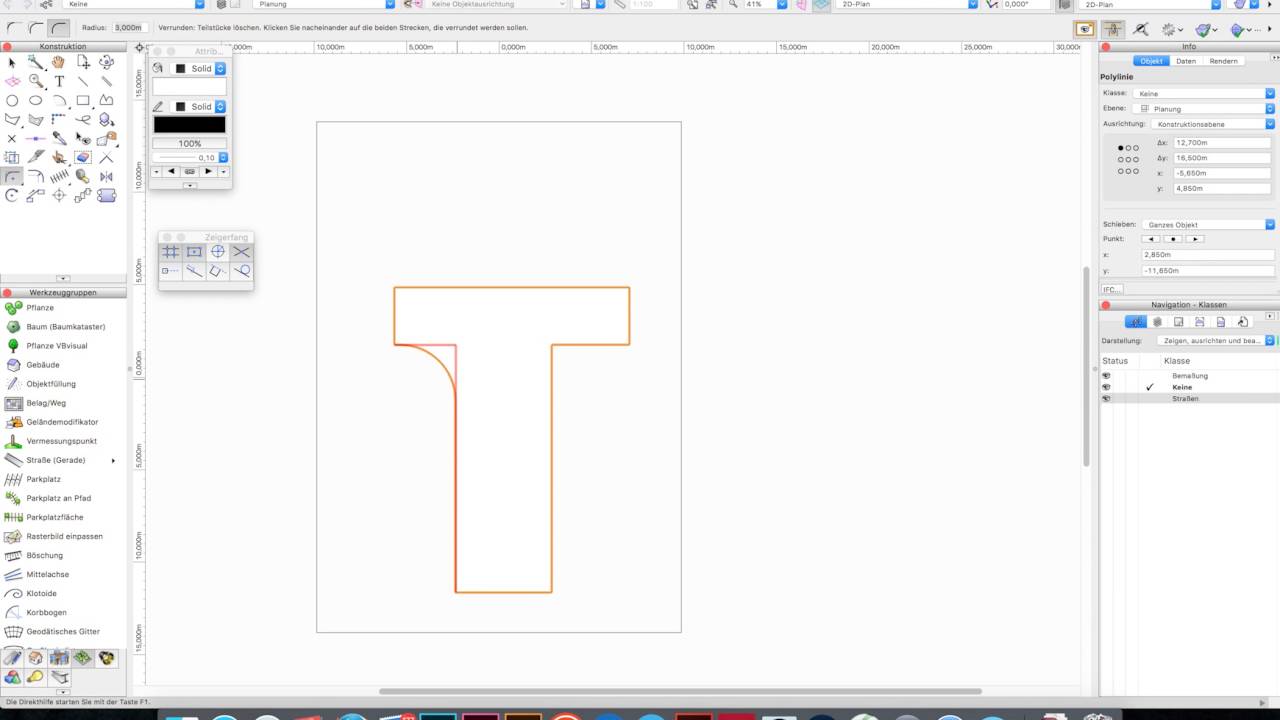
Task: Open line thickness 0,10 dropdown
Action: click(224, 158)
